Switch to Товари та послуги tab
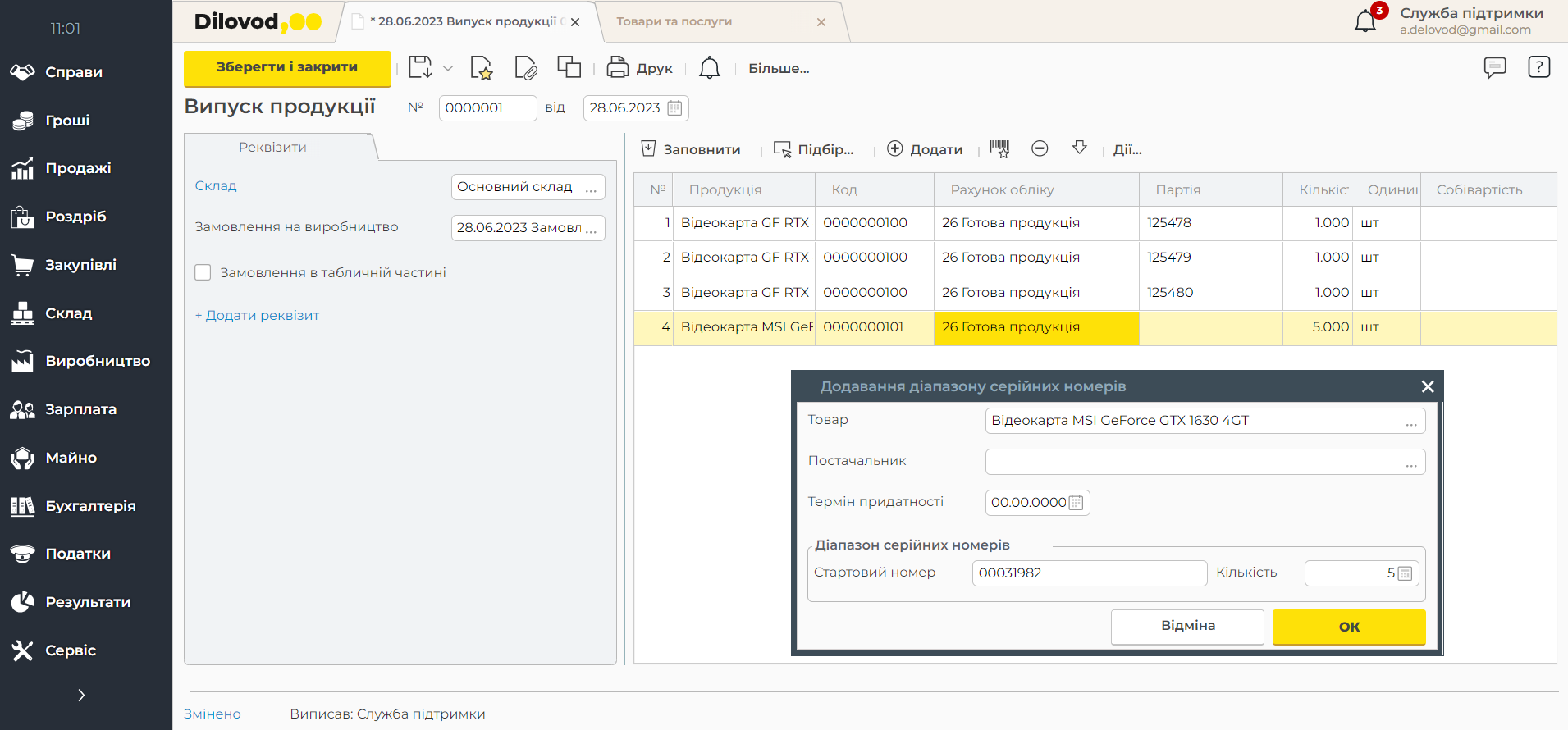 (x=674, y=22)
